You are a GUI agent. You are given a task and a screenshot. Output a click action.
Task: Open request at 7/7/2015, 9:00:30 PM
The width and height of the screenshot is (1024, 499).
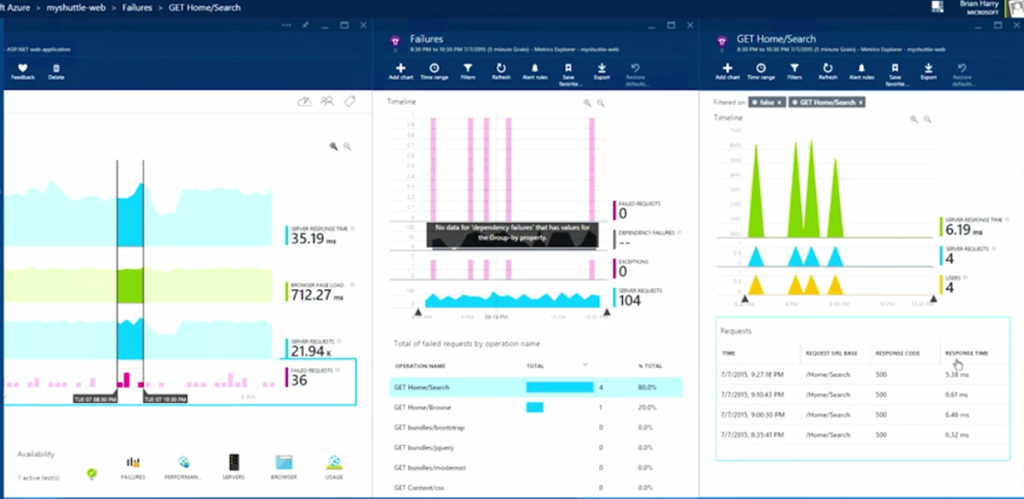coord(862,415)
